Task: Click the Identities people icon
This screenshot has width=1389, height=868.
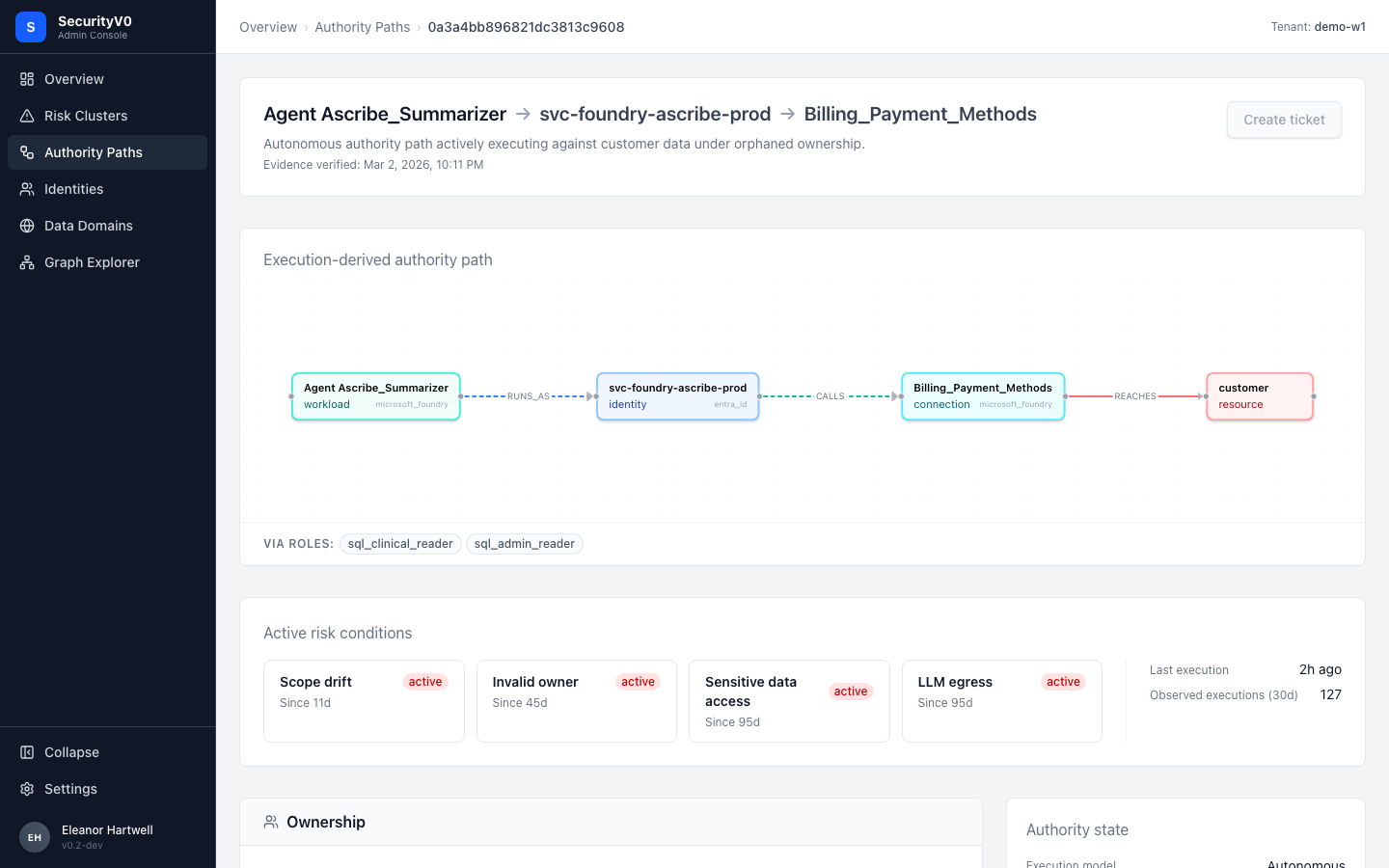Action: pos(27,189)
